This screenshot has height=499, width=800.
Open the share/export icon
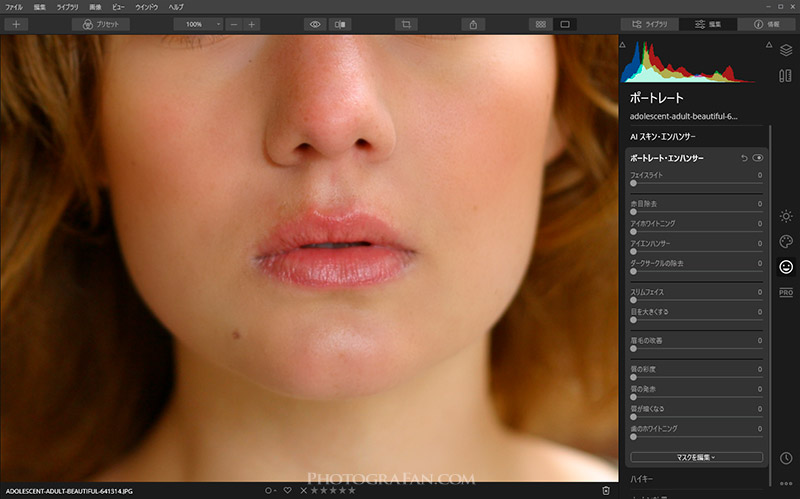(473, 24)
